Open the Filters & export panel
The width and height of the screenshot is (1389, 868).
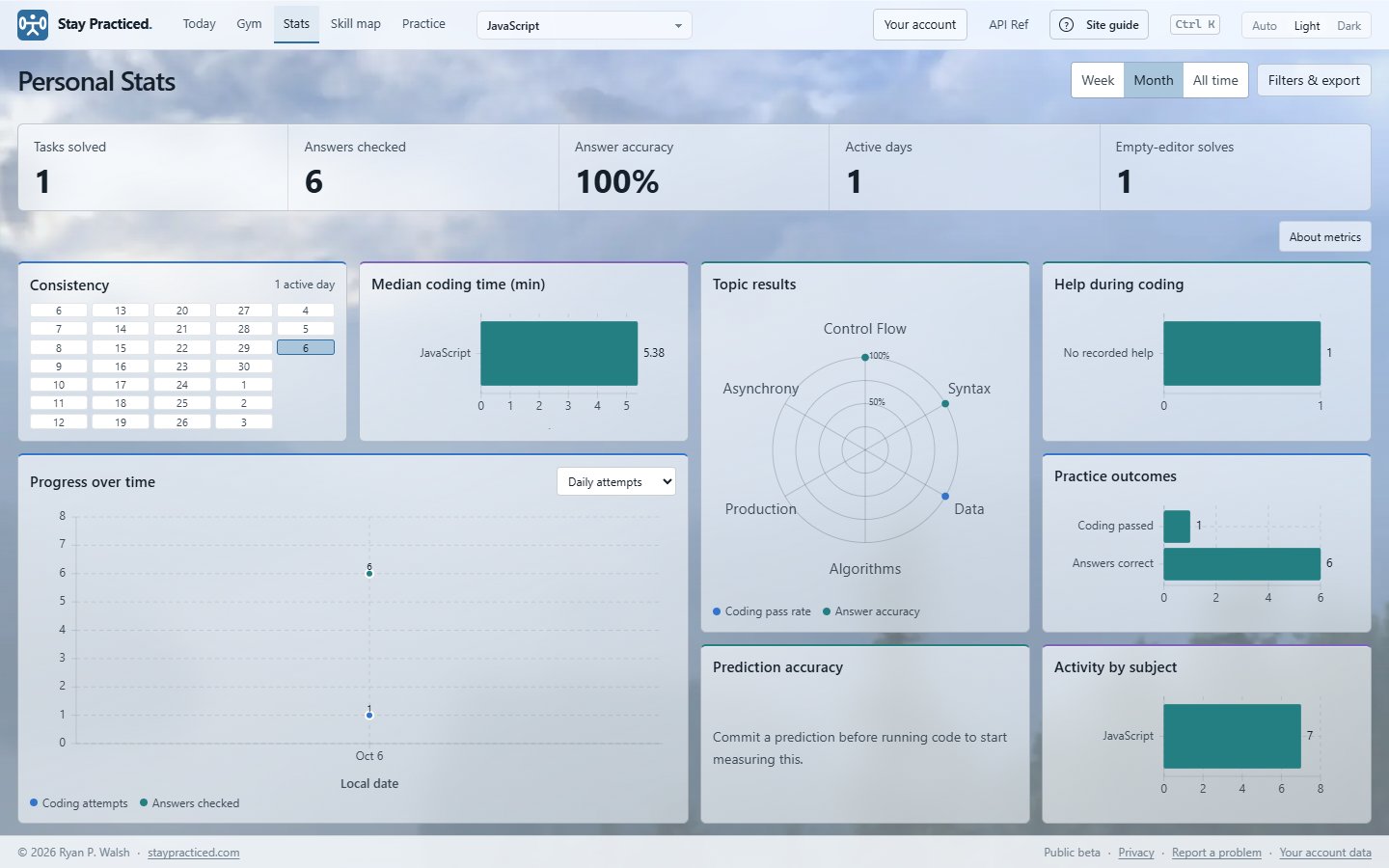pyautogui.click(x=1314, y=80)
